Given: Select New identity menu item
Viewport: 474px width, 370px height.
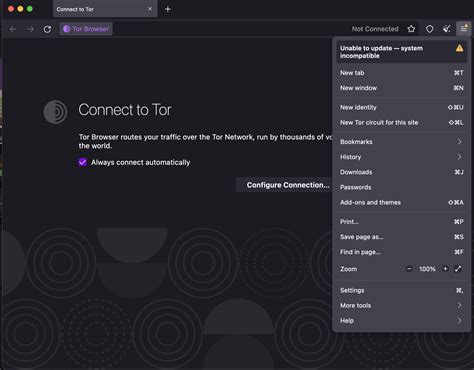Looking at the screenshot, I should [x=401, y=107].
